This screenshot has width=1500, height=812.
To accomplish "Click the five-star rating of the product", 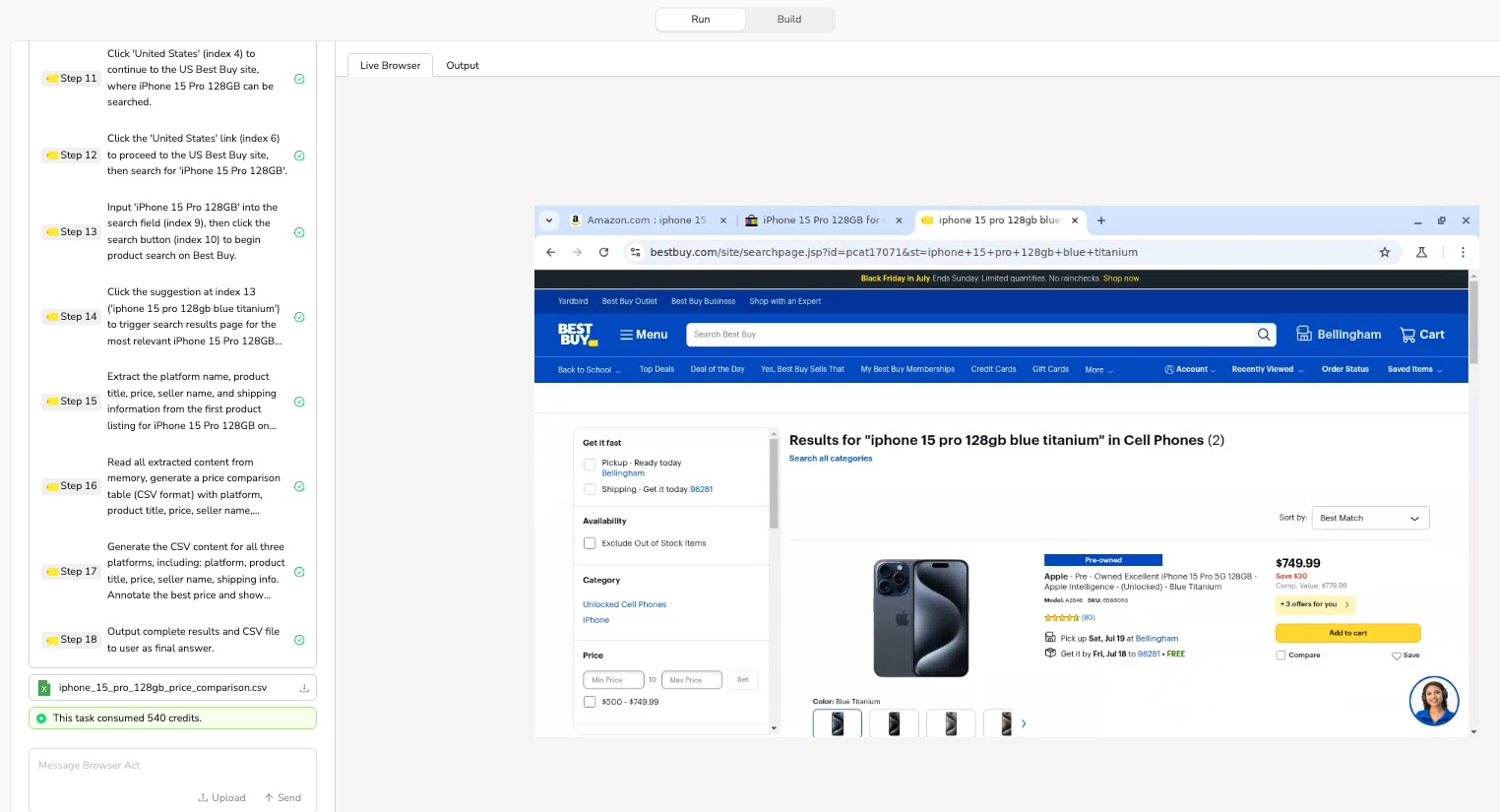I will [x=1061, y=617].
